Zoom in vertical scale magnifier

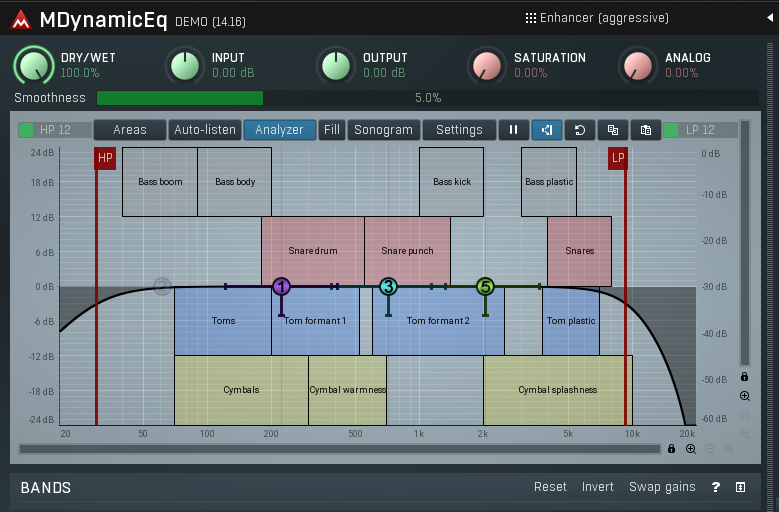pos(744,396)
